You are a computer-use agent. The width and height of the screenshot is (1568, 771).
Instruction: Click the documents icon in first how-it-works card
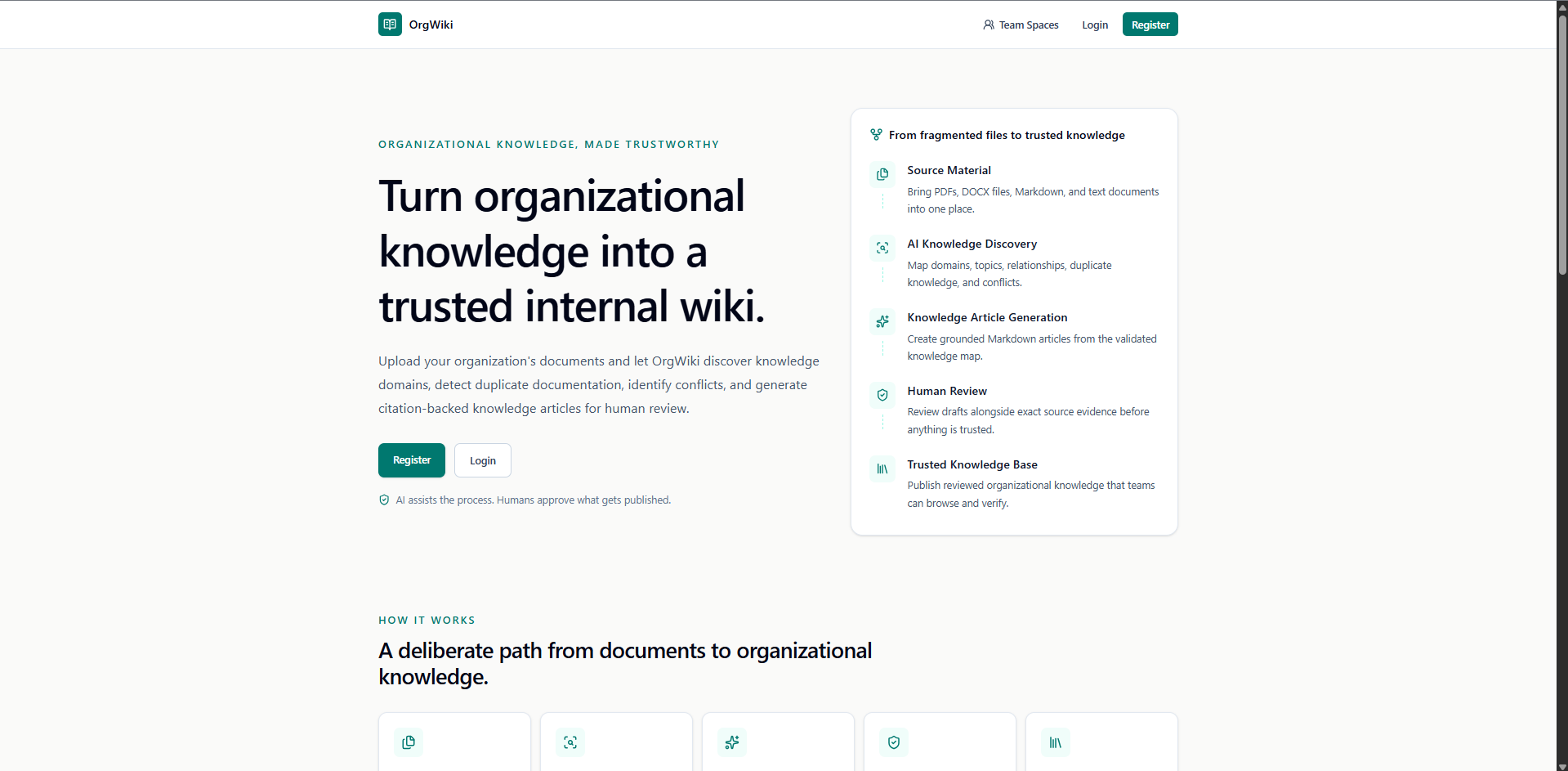click(409, 742)
